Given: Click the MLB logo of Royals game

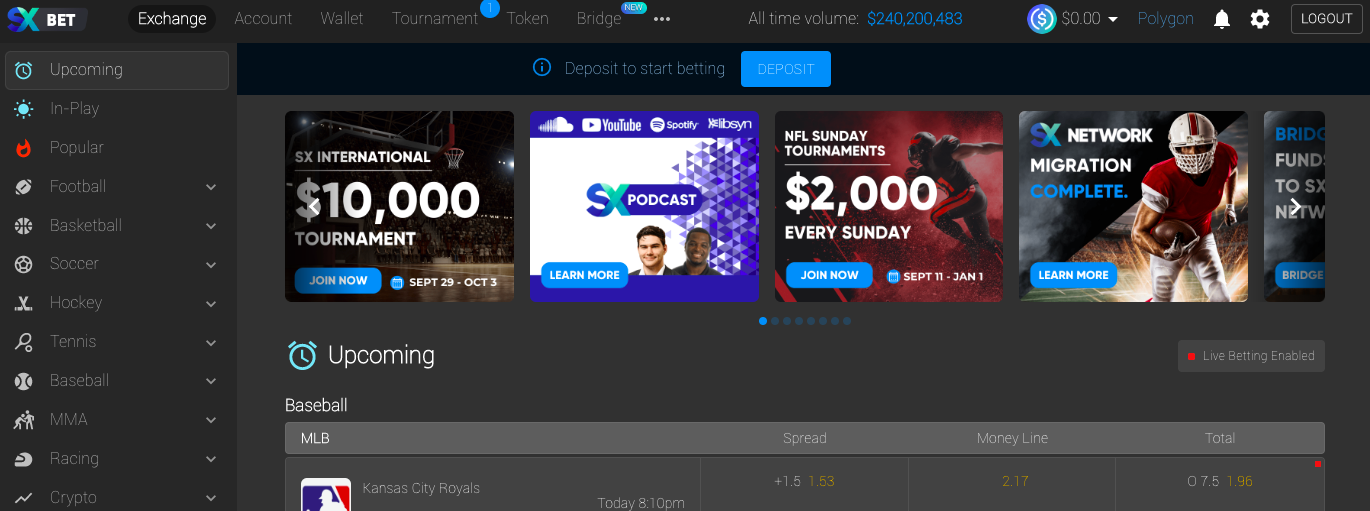Looking at the screenshot, I should click(x=326, y=495).
